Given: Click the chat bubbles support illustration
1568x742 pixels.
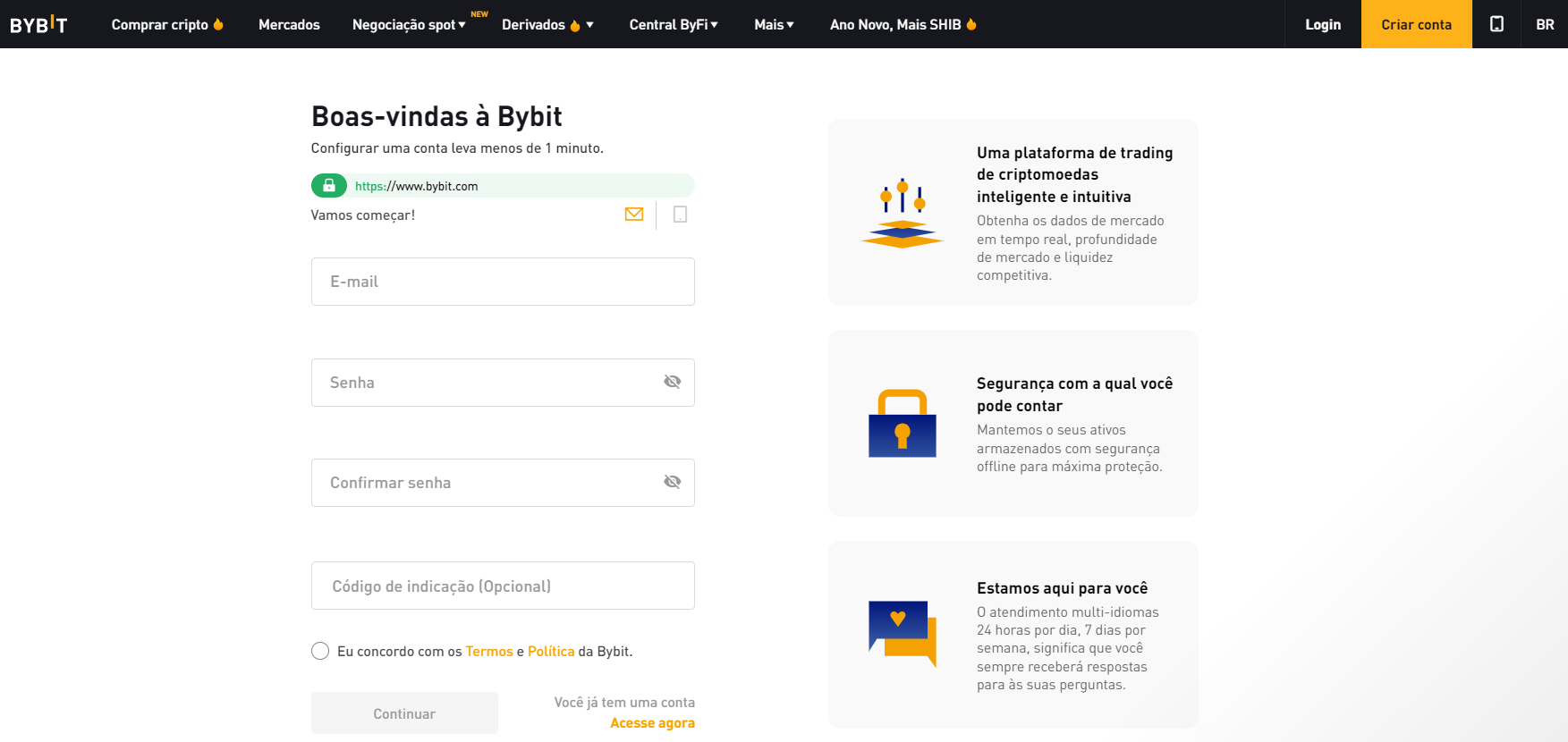Looking at the screenshot, I should click(903, 634).
